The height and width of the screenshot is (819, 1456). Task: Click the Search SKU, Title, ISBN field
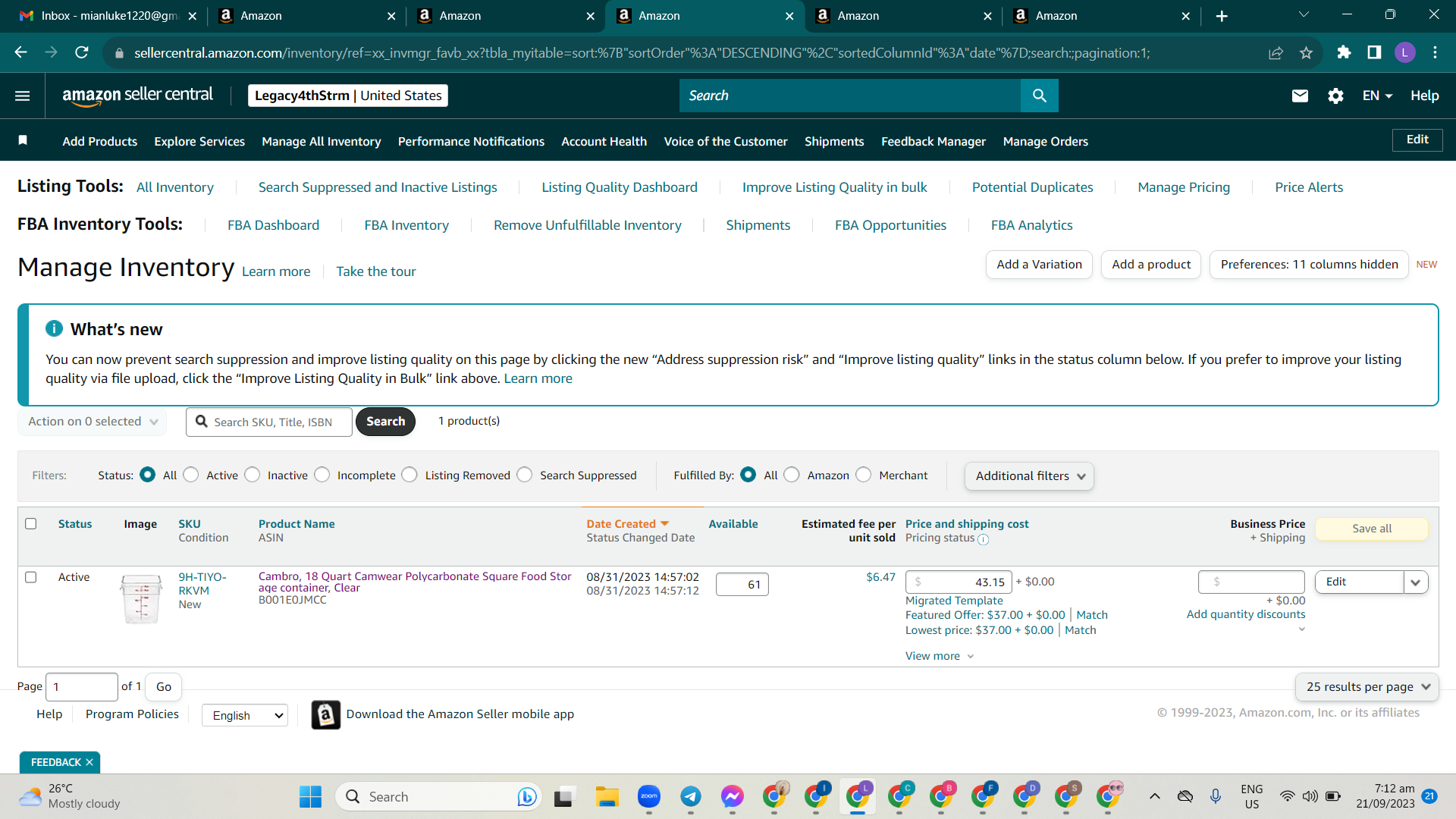click(x=269, y=422)
